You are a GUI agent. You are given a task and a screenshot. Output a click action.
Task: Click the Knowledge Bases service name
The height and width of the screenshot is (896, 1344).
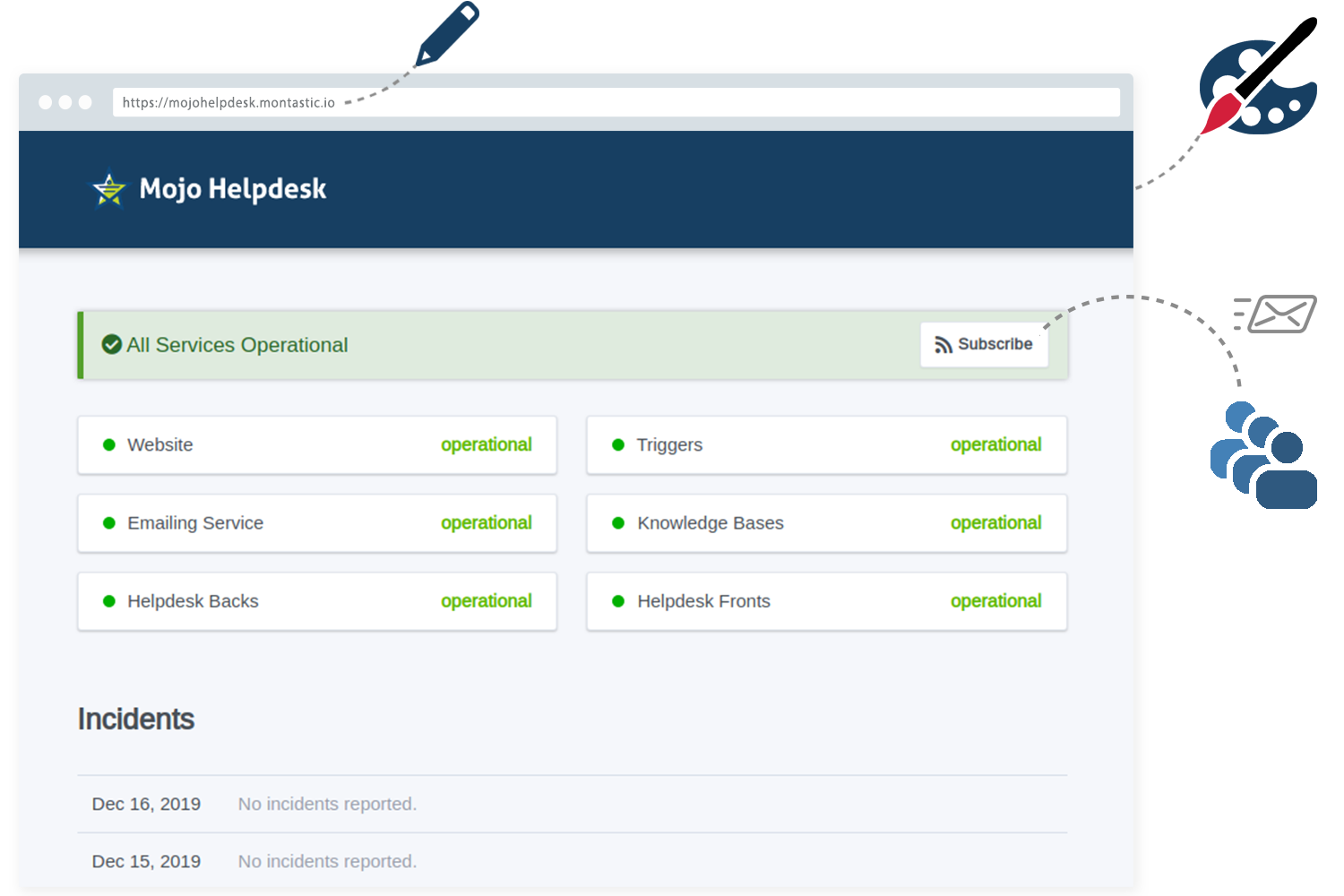(711, 523)
